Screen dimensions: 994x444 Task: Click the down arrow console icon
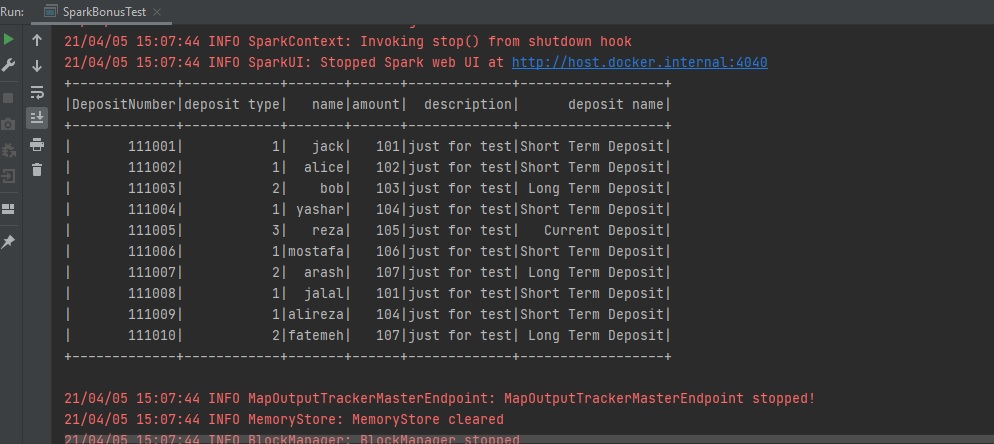coord(37,66)
